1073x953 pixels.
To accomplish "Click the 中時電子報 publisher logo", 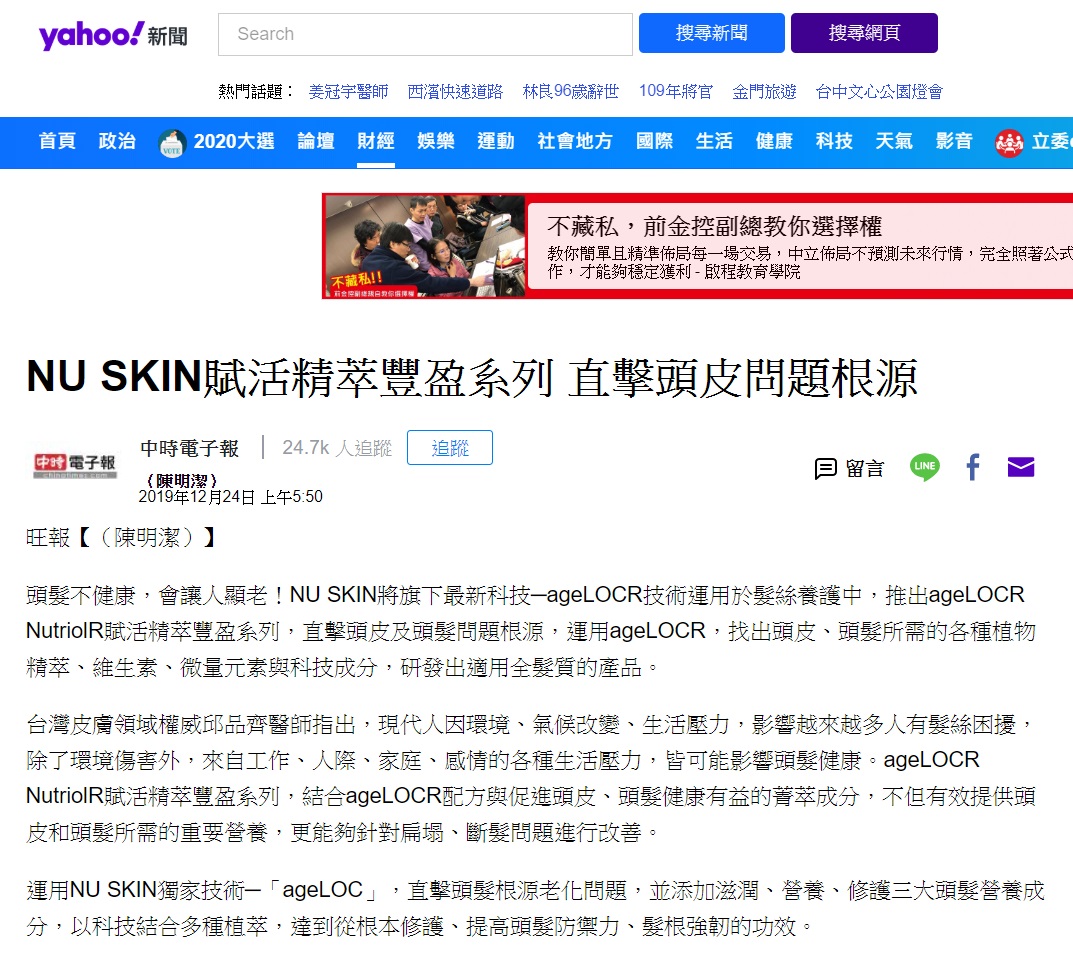I will point(75,465).
